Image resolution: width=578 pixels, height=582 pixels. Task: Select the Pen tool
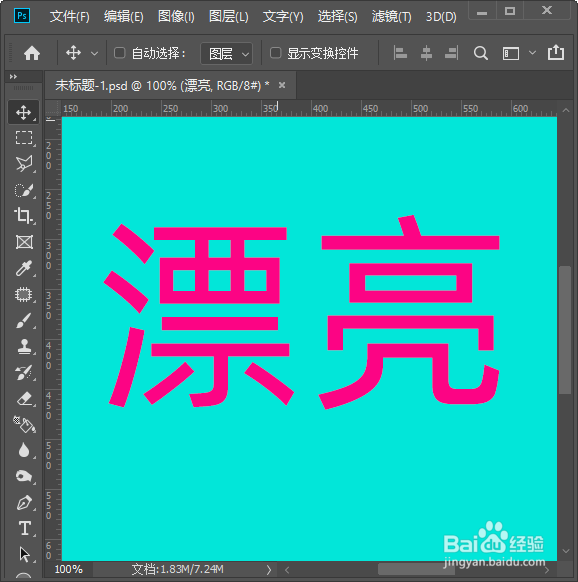click(24, 503)
